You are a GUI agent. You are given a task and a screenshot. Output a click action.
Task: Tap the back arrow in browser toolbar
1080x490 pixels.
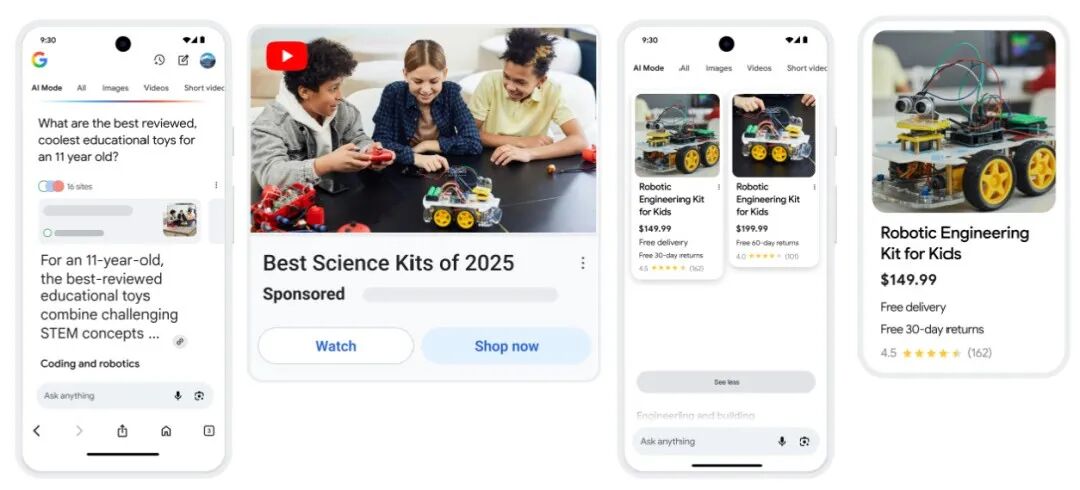[37, 431]
